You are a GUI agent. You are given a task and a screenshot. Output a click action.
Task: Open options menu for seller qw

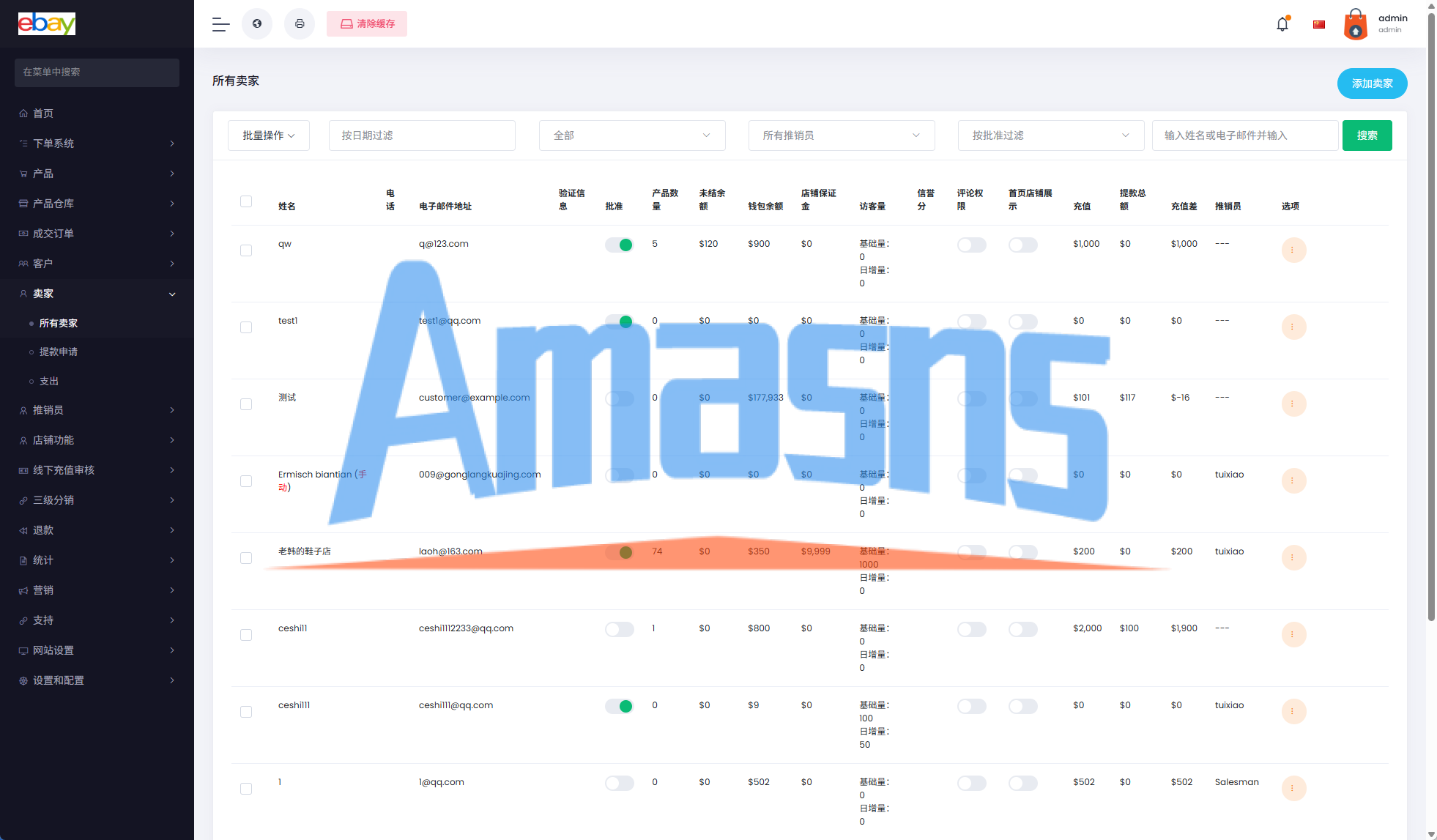1293,250
